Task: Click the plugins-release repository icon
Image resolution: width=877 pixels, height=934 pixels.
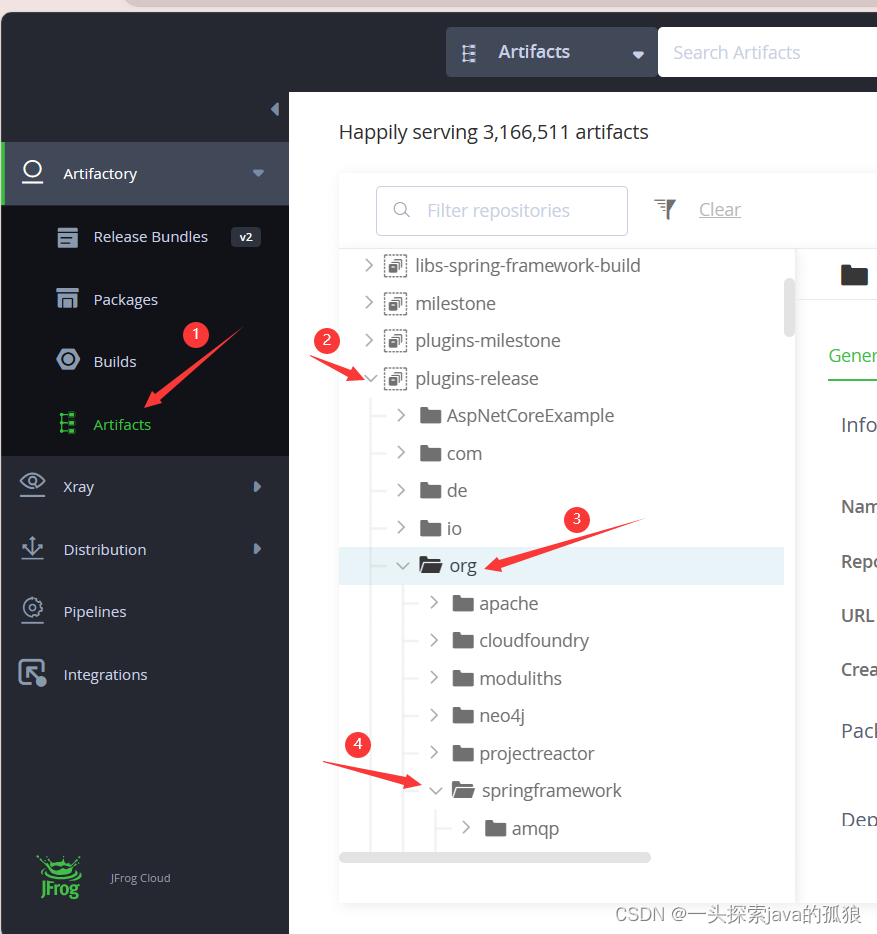Action: coord(395,379)
